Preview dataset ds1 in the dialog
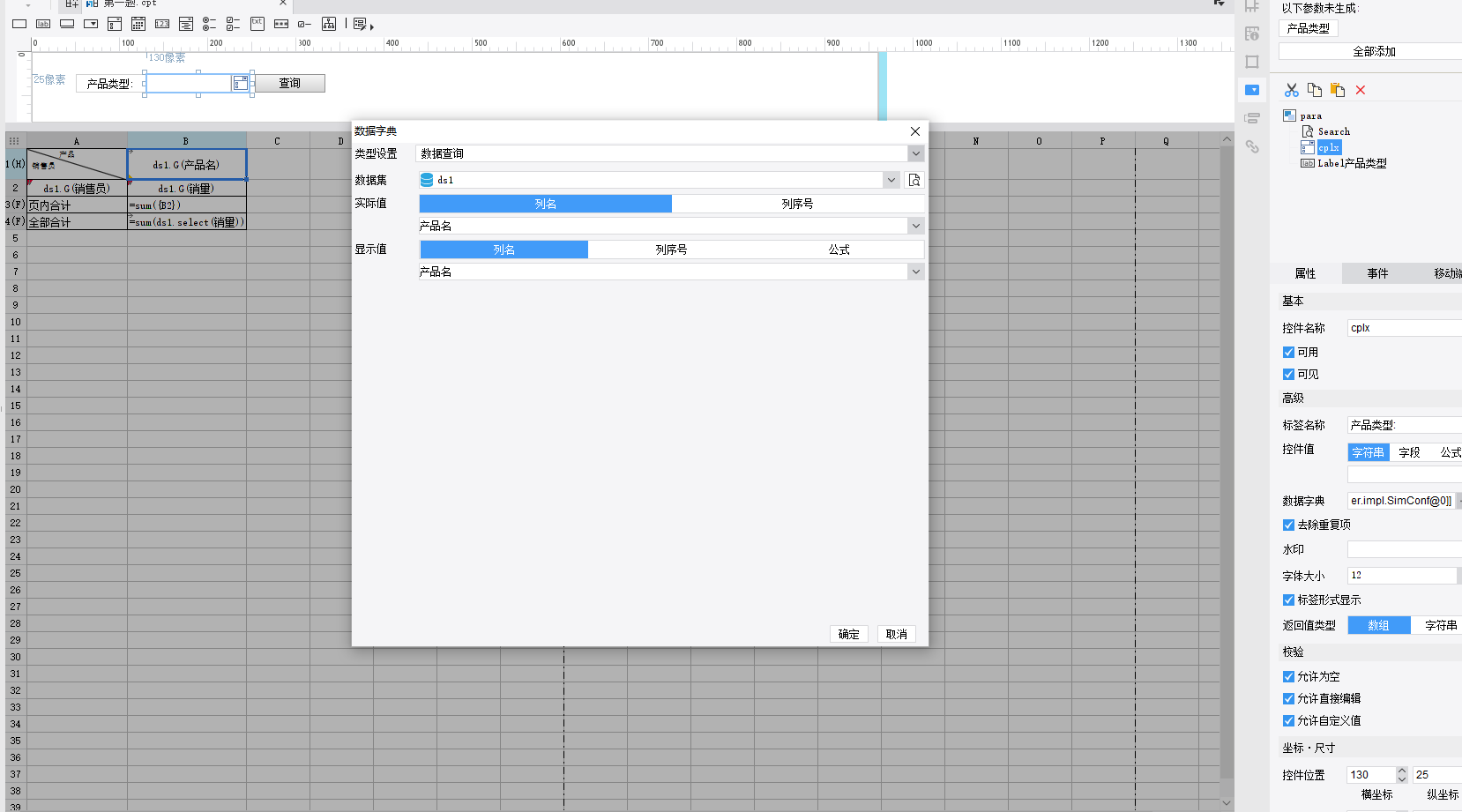 pyautogui.click(x=914, y=180)
